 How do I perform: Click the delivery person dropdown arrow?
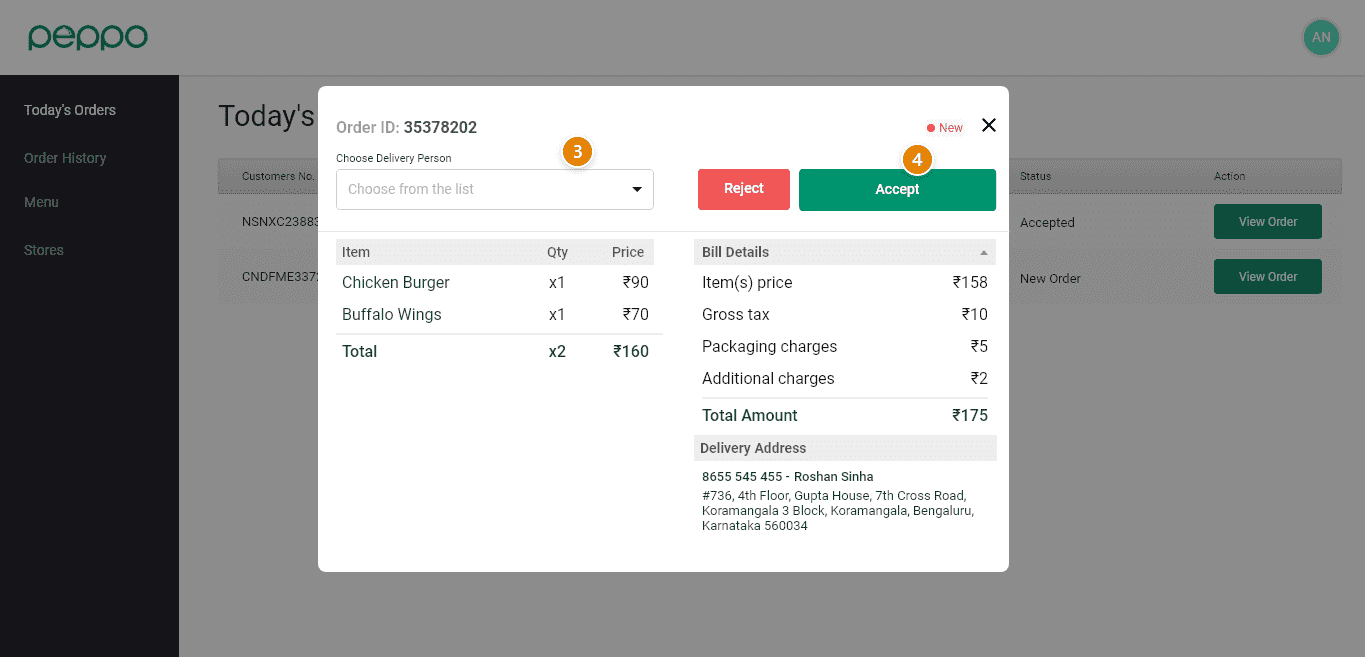637,190
